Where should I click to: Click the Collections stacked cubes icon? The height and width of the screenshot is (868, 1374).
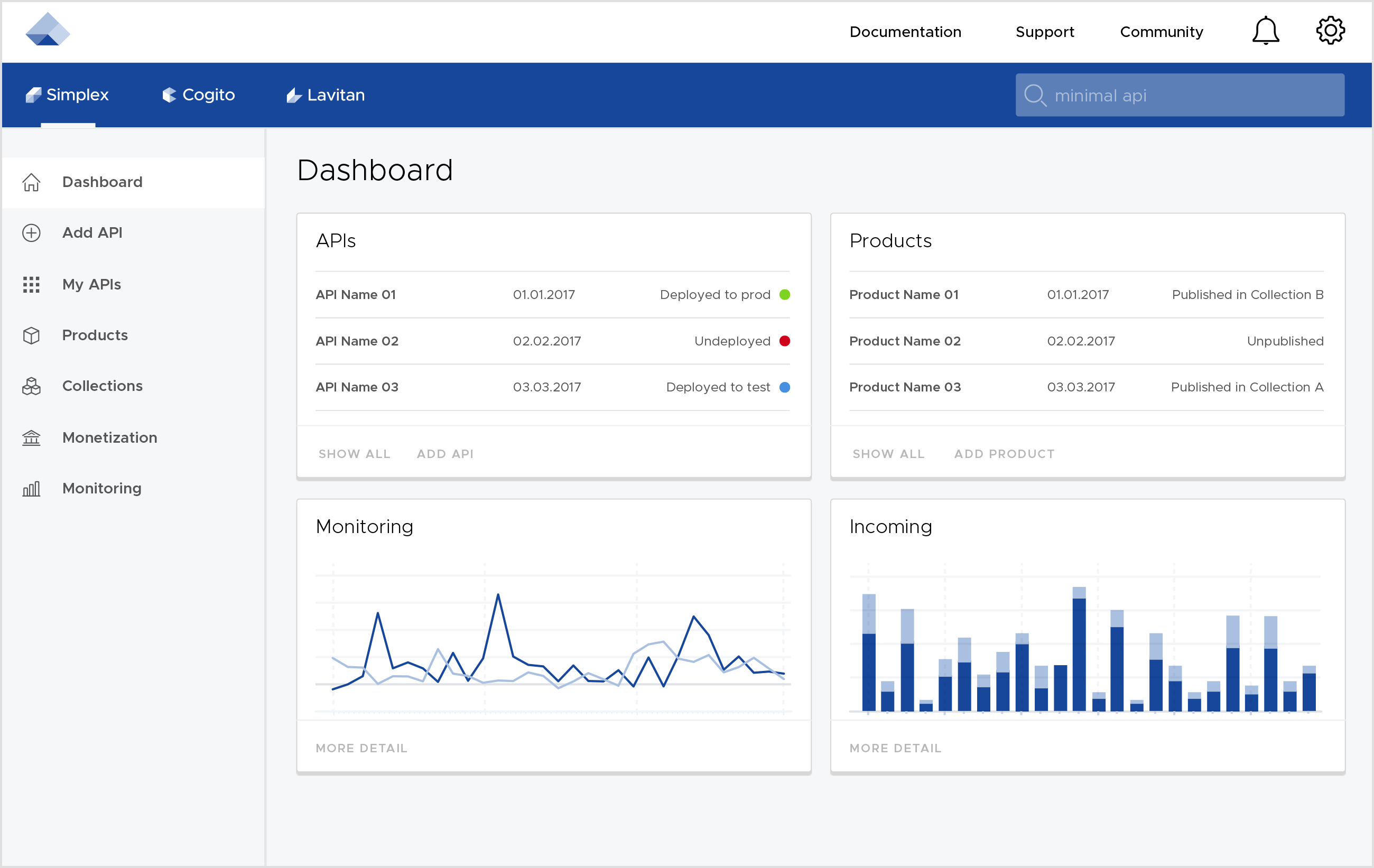(31, 386)
